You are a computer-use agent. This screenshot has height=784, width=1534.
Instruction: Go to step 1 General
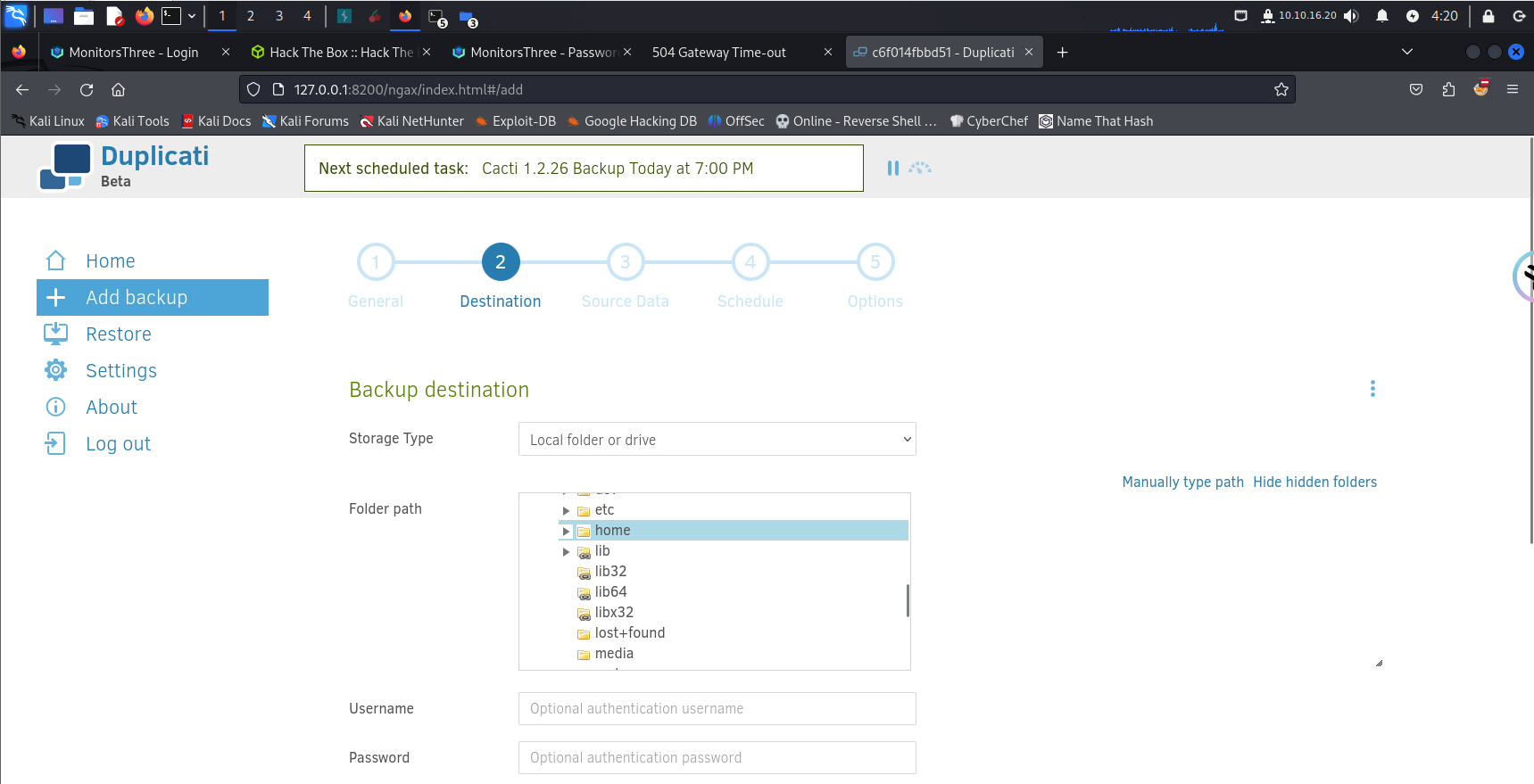pyautogui.click(x=376, y=262)
